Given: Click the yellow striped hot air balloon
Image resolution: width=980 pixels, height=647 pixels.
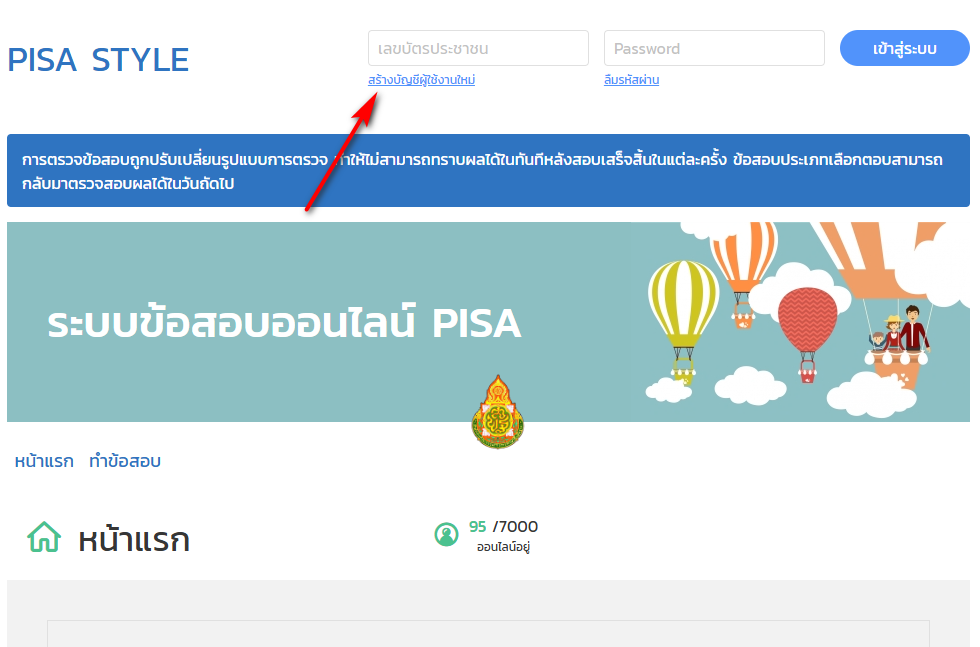Looking at the screenshot, I should [683, 321].
